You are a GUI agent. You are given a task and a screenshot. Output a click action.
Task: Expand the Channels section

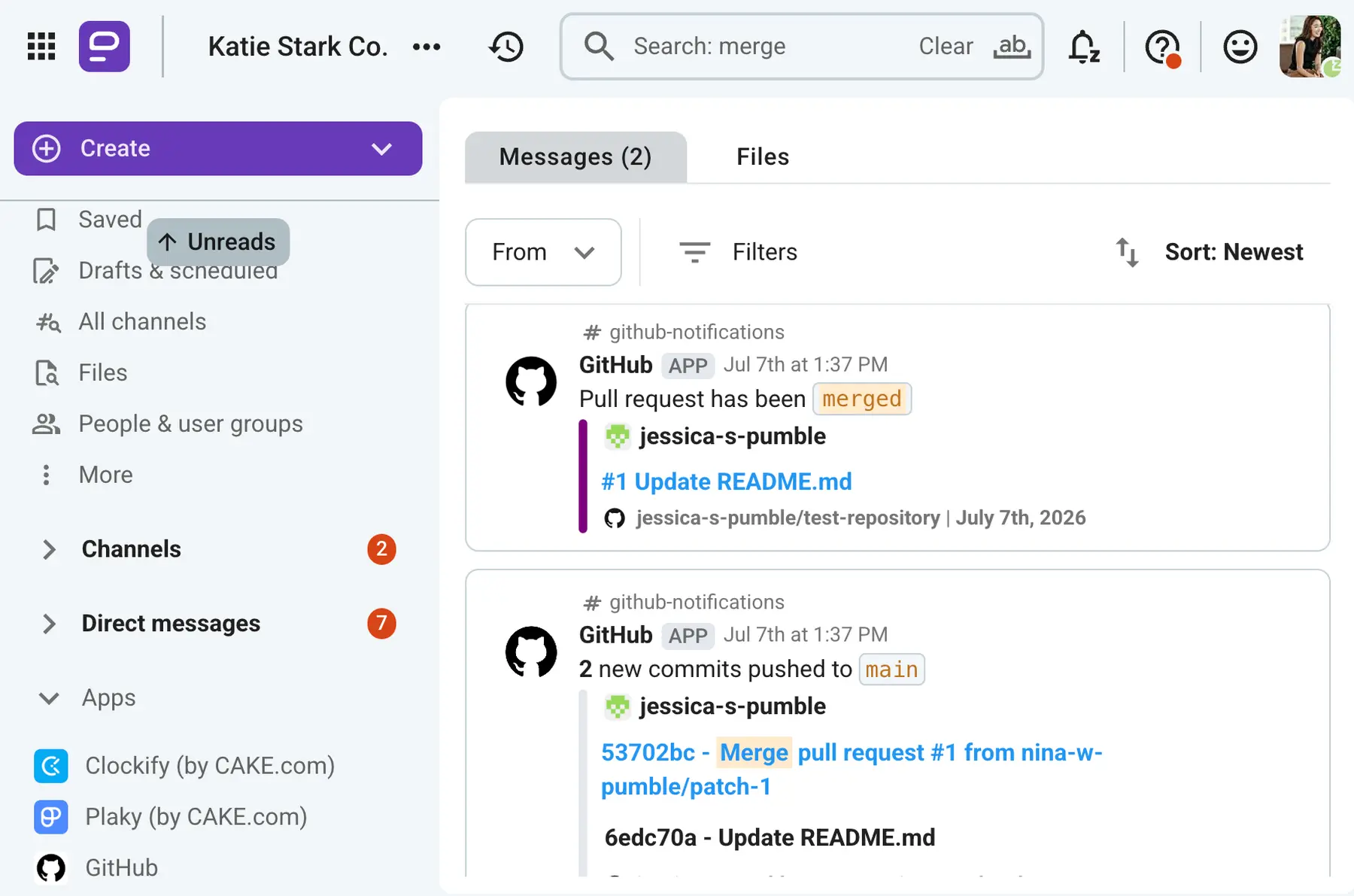(49, 549)
